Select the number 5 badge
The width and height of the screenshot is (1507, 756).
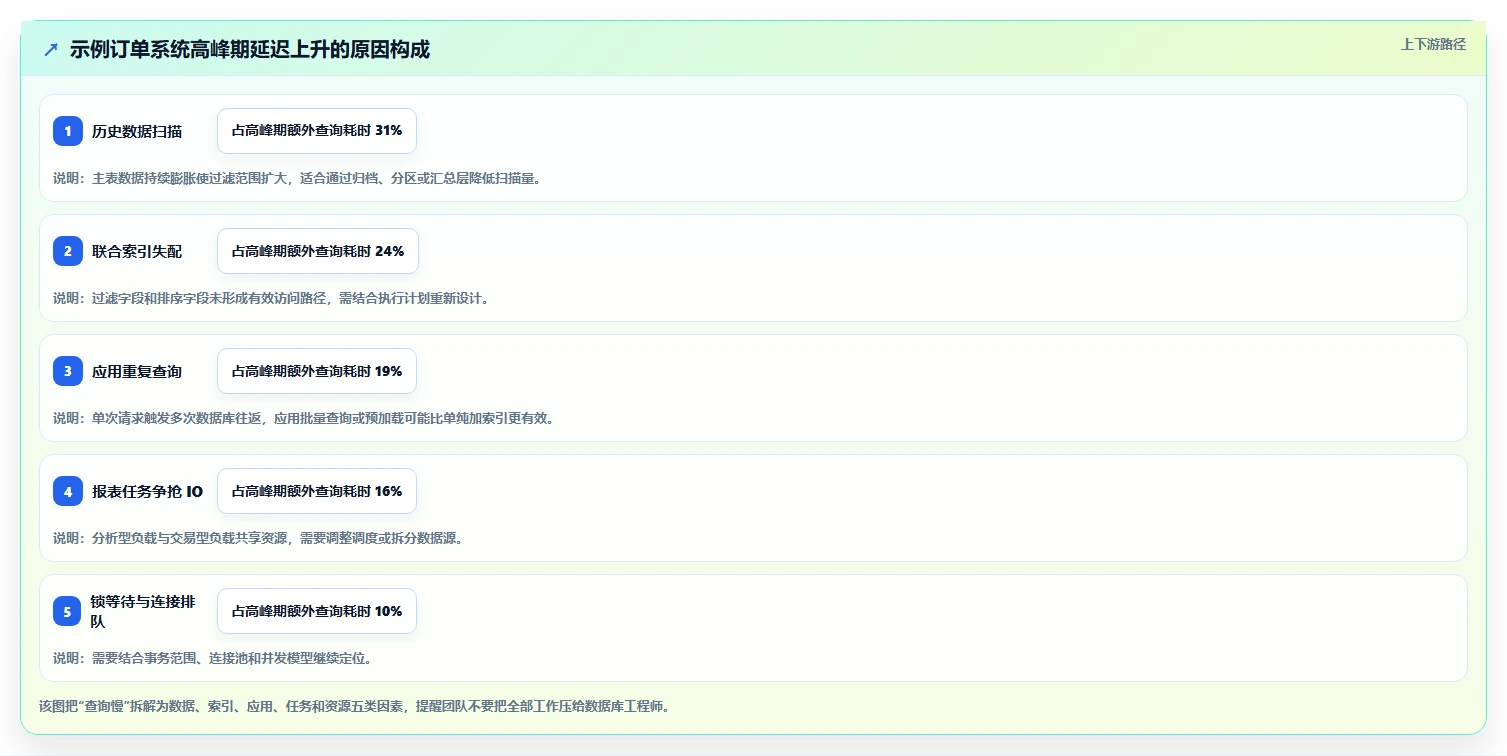tap(68, 611)
